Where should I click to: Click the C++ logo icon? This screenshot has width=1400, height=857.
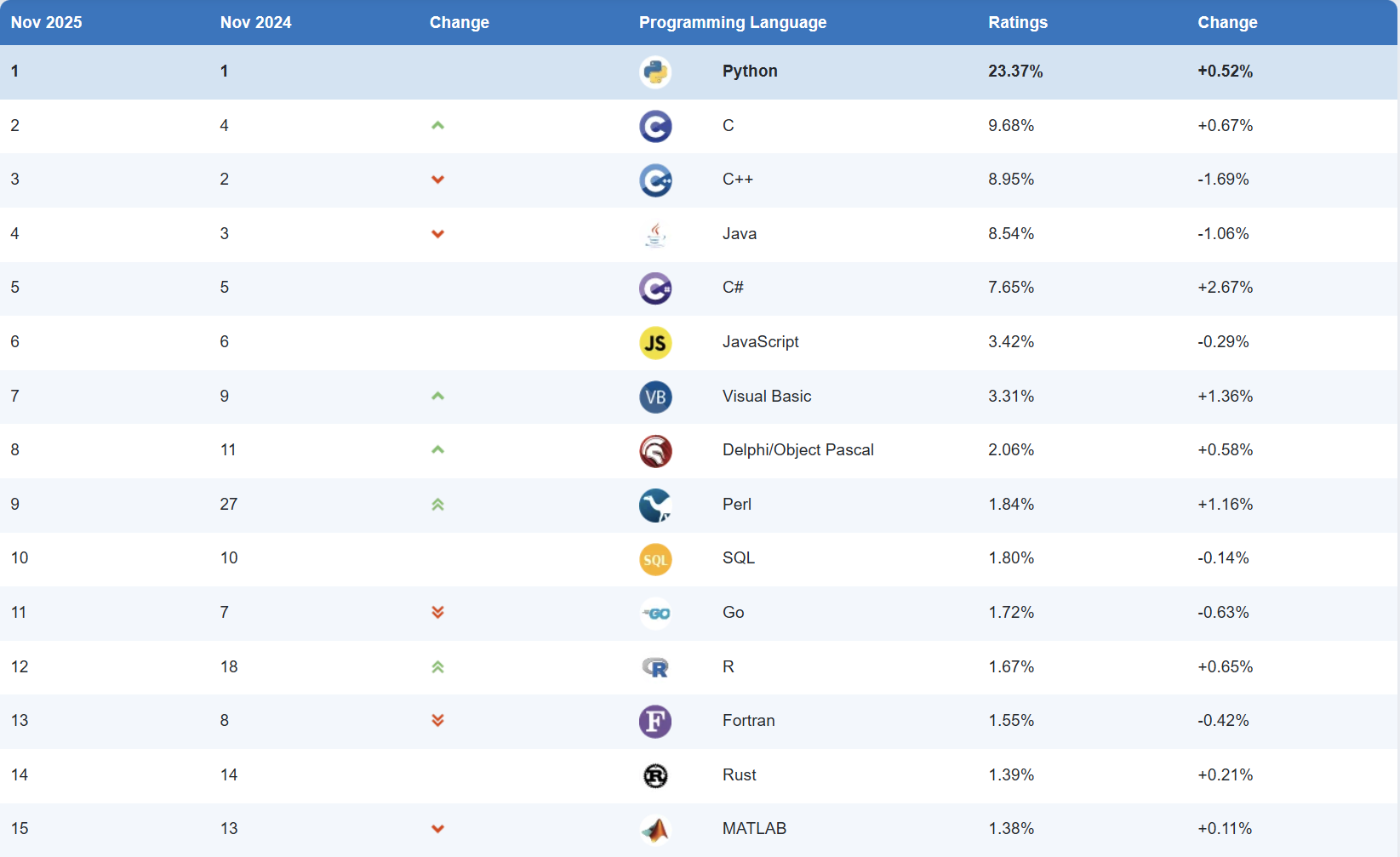[655, 180]
